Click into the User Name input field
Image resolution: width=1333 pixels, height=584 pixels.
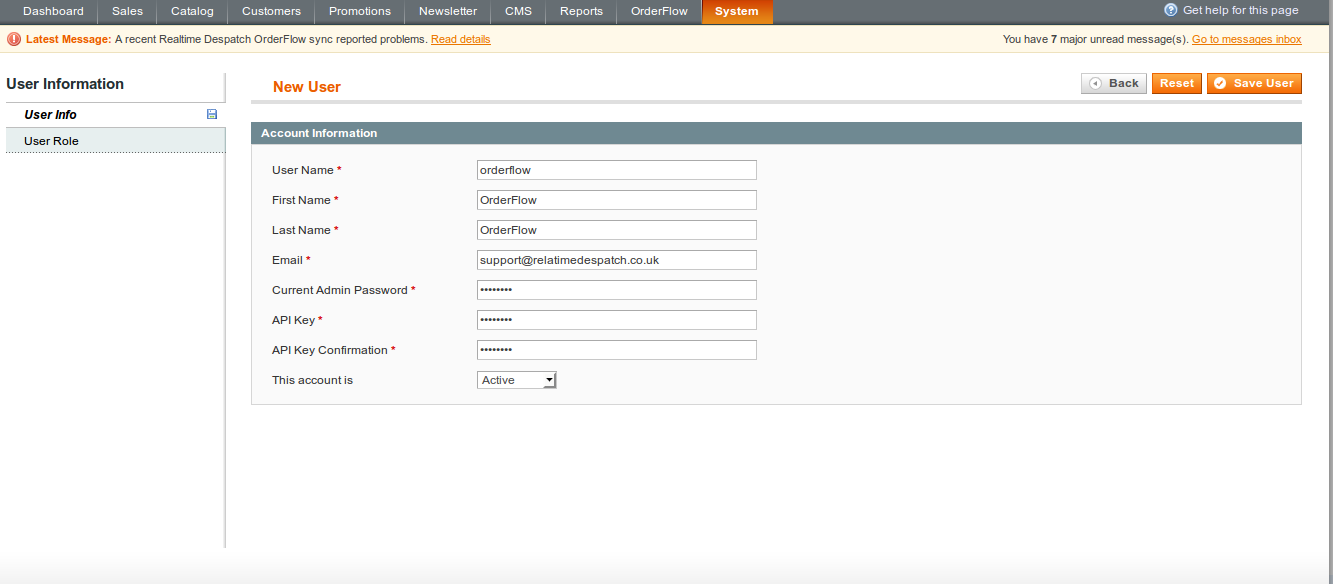pyautogui.click(x=616, y=169)
